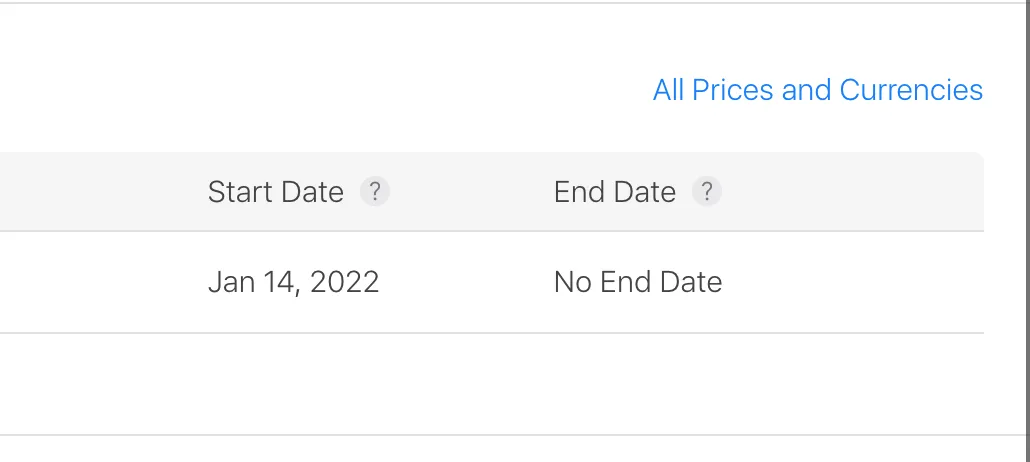1030x462 pixels.
Task: View all prices and currencies
Action: (x=817, y=90)
